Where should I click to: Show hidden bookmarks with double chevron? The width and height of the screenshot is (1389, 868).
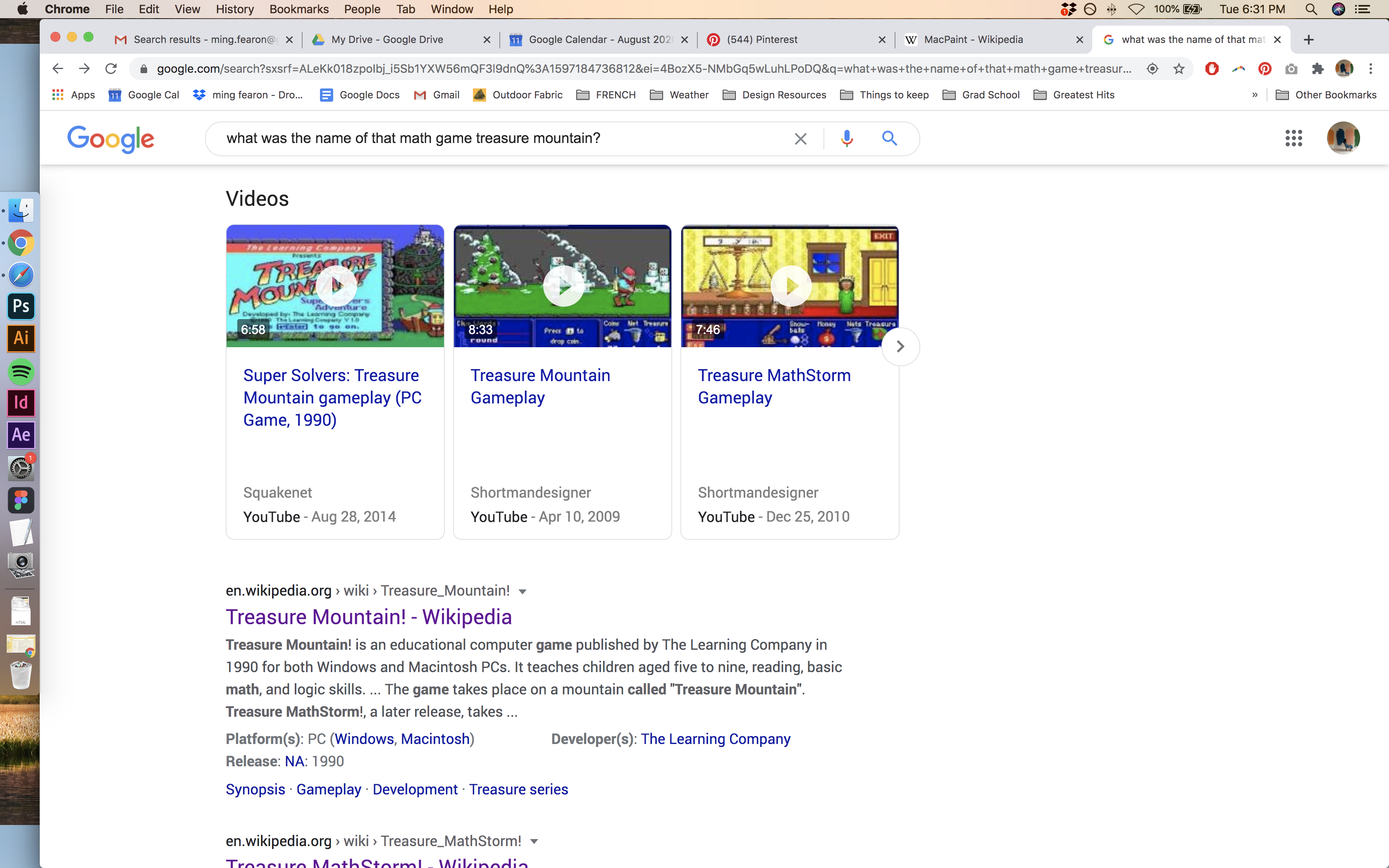[x=1255, y=95]
